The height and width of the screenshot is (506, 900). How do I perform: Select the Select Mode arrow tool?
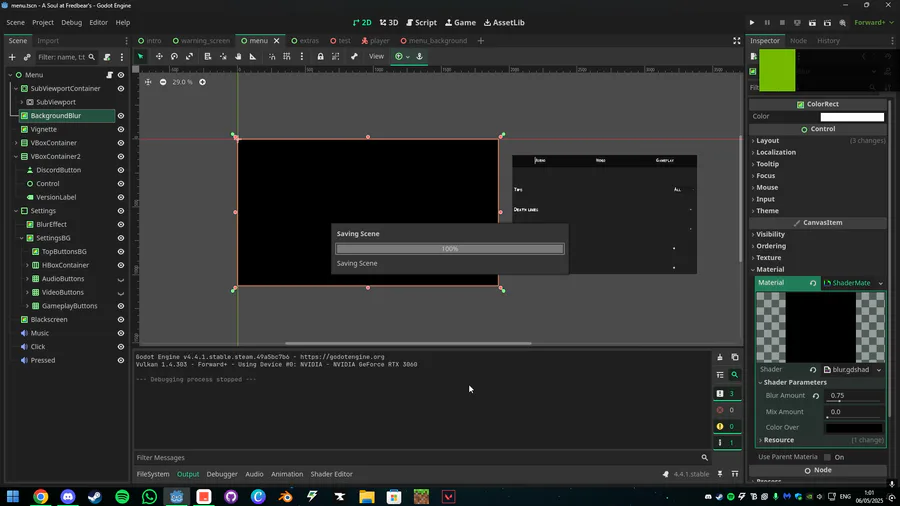point(141,56)
